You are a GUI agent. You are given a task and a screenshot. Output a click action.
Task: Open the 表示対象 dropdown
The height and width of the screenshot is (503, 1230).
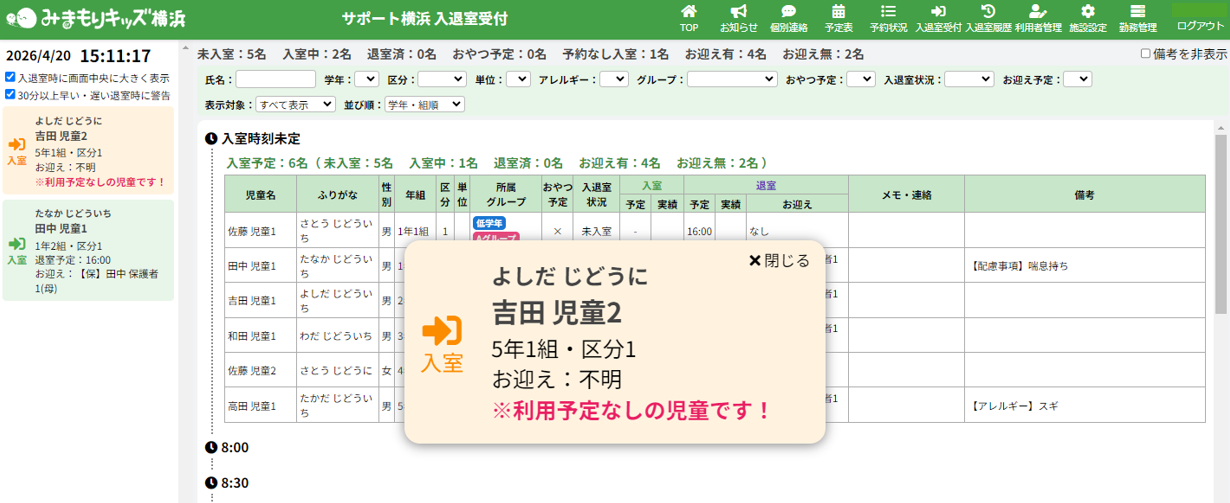295,104
